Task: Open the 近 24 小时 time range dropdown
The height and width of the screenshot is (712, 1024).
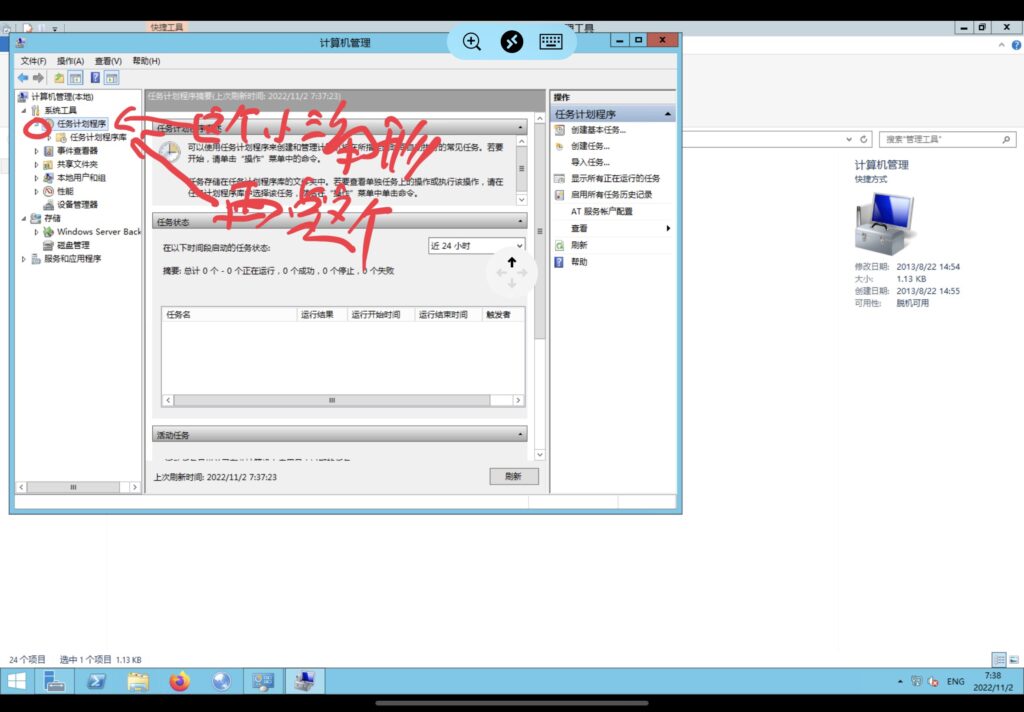Action: (x=476, y=246)
